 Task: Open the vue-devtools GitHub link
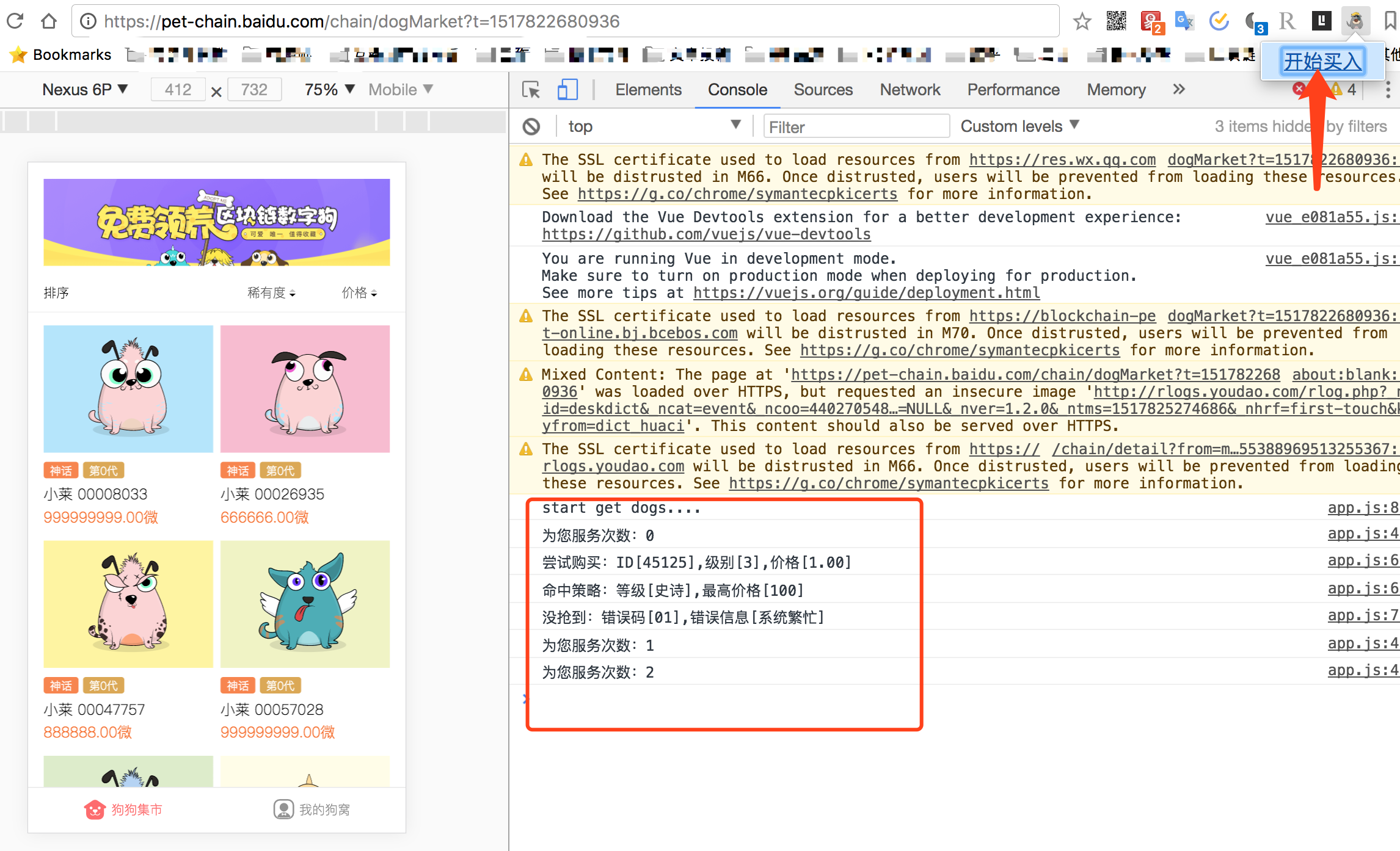point(706,234)
